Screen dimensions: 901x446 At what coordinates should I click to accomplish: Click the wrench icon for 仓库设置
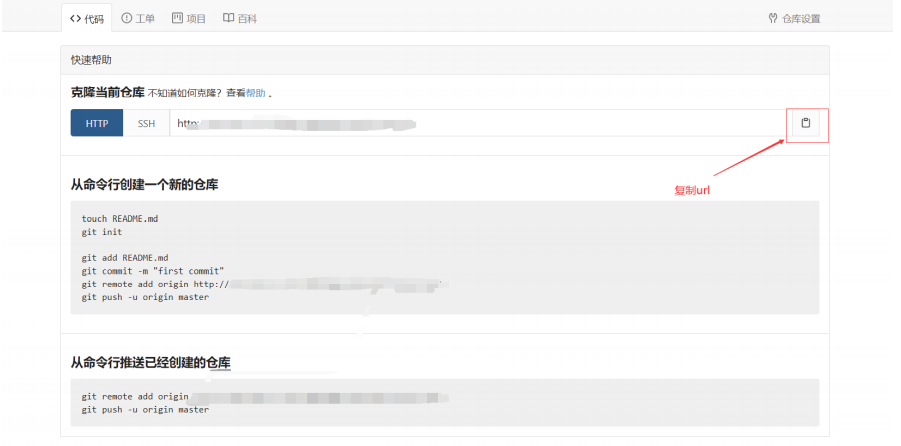[x=773, y=18]
